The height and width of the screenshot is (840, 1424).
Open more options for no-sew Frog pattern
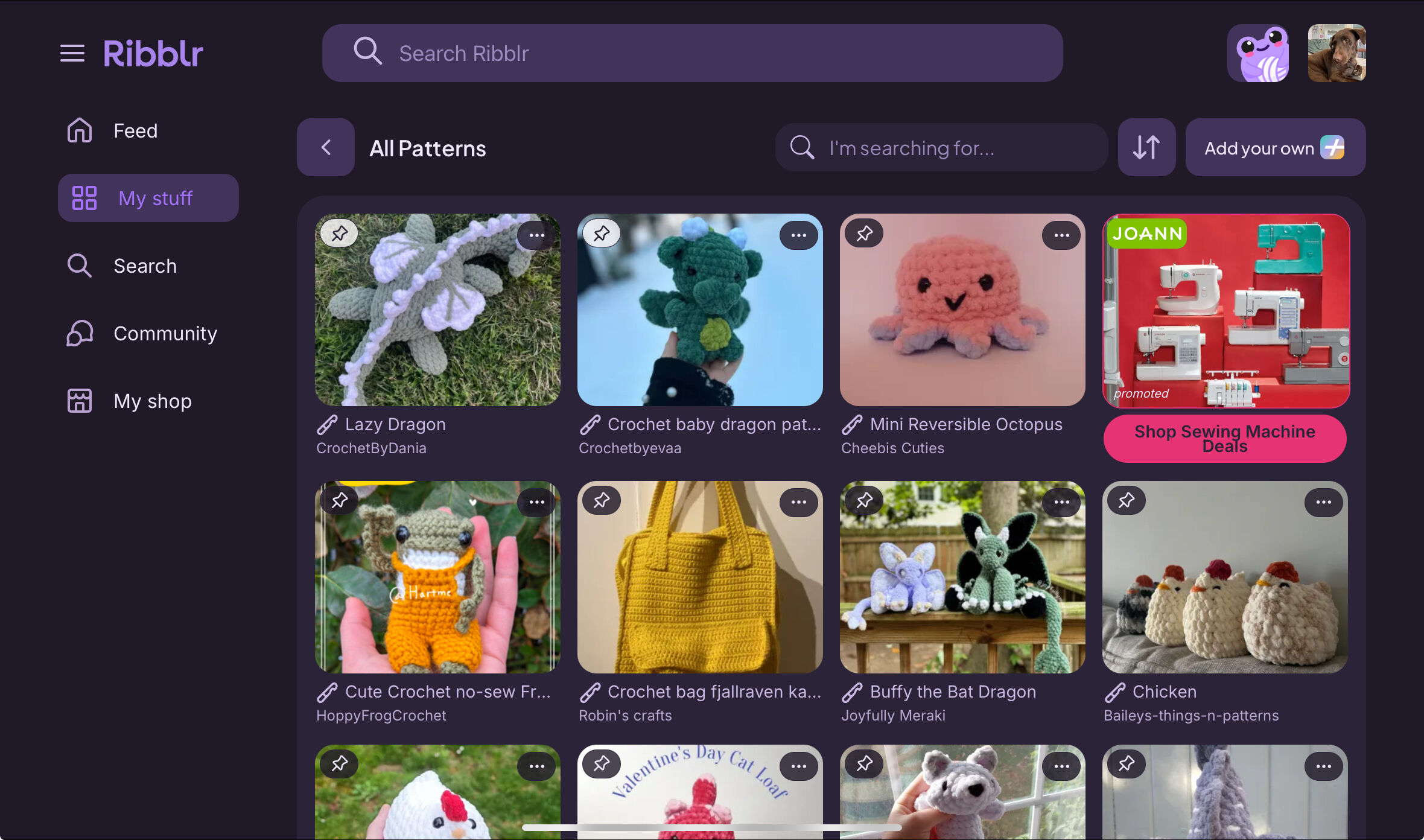tap(536, 502)
